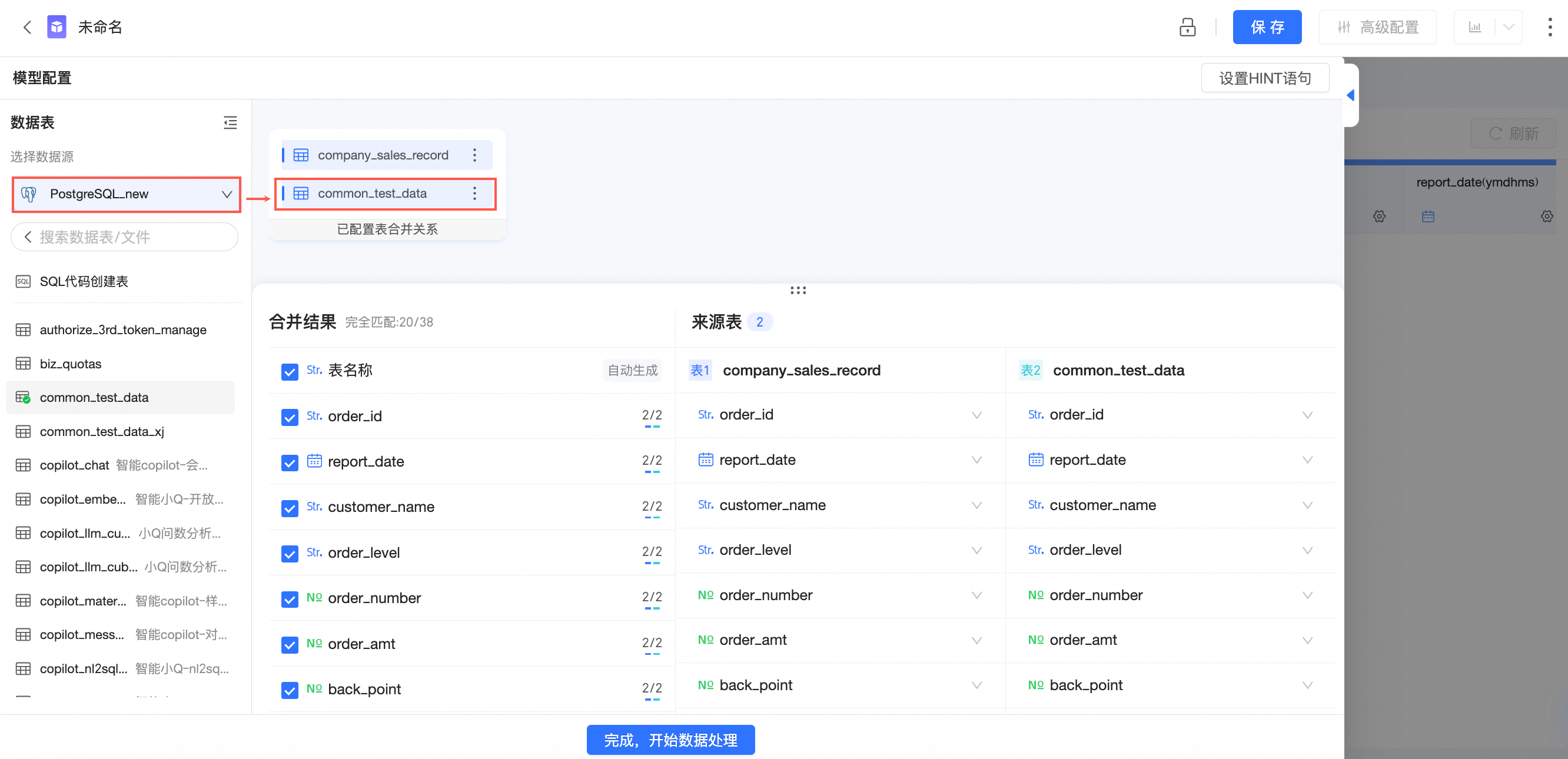
Task: Toggle the back_point field checkbox
Action: tap(290, 690)
